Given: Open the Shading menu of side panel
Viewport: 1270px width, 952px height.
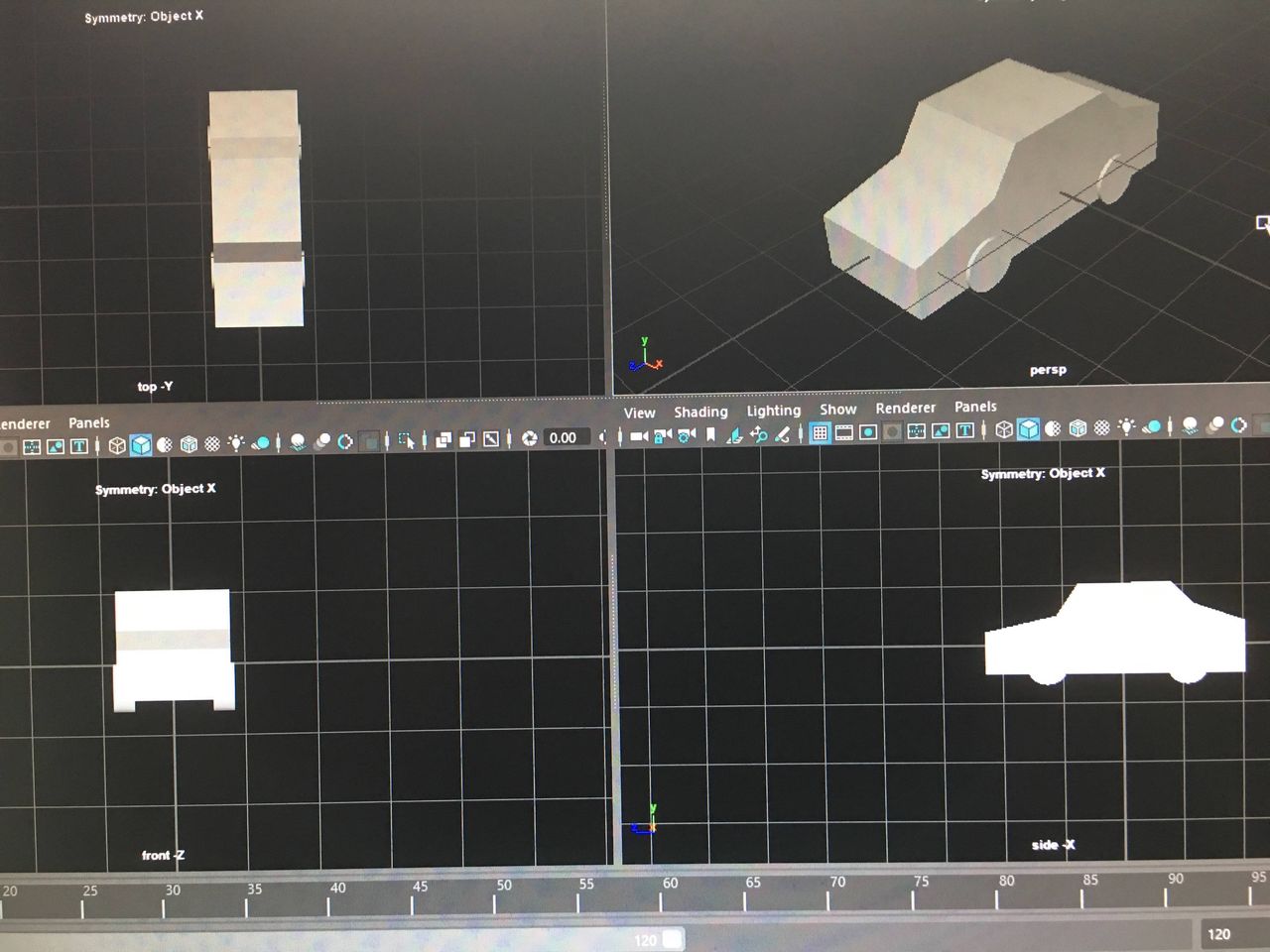Looking at the screenshot, I should click(x=700, y=412).
